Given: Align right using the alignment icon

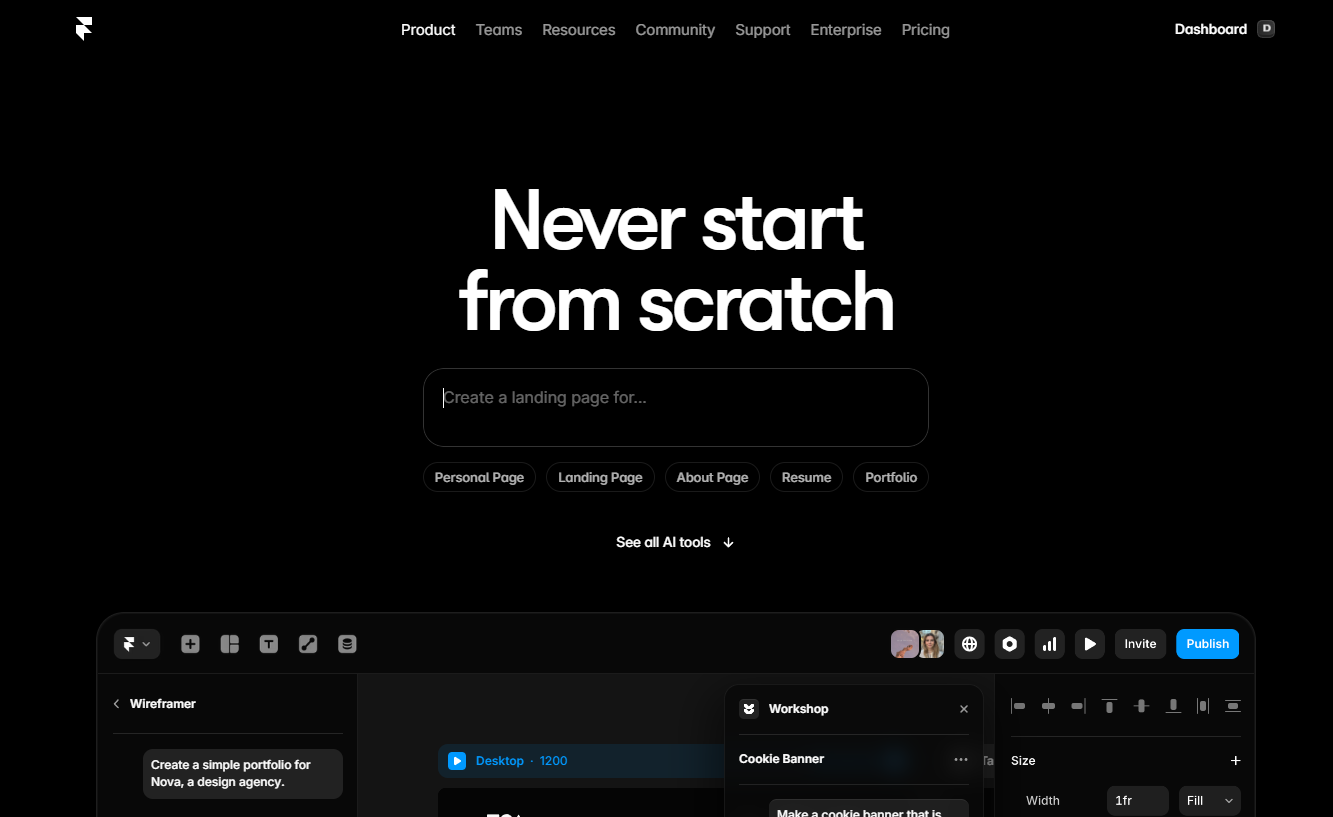Looking at the screenshot, I should 1078,706.
